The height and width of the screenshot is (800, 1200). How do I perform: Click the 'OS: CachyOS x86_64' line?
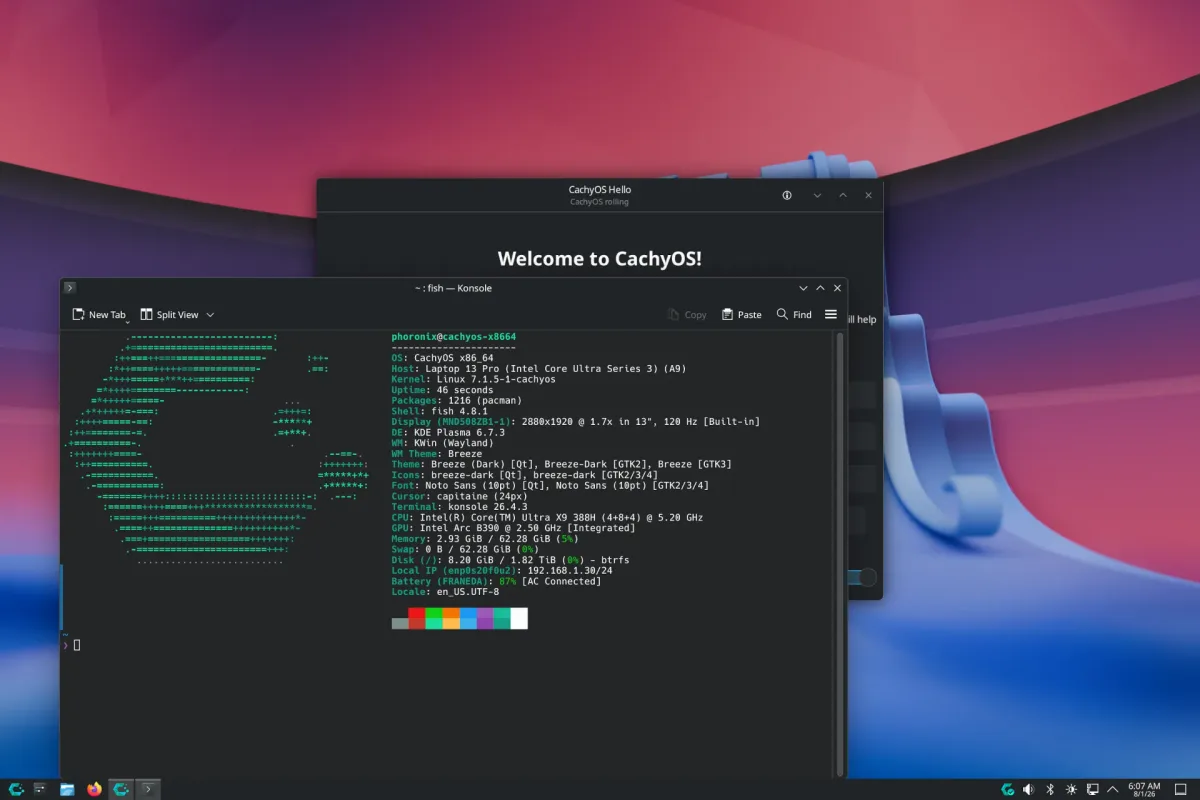pyautogui.click(x=442, y=358)
